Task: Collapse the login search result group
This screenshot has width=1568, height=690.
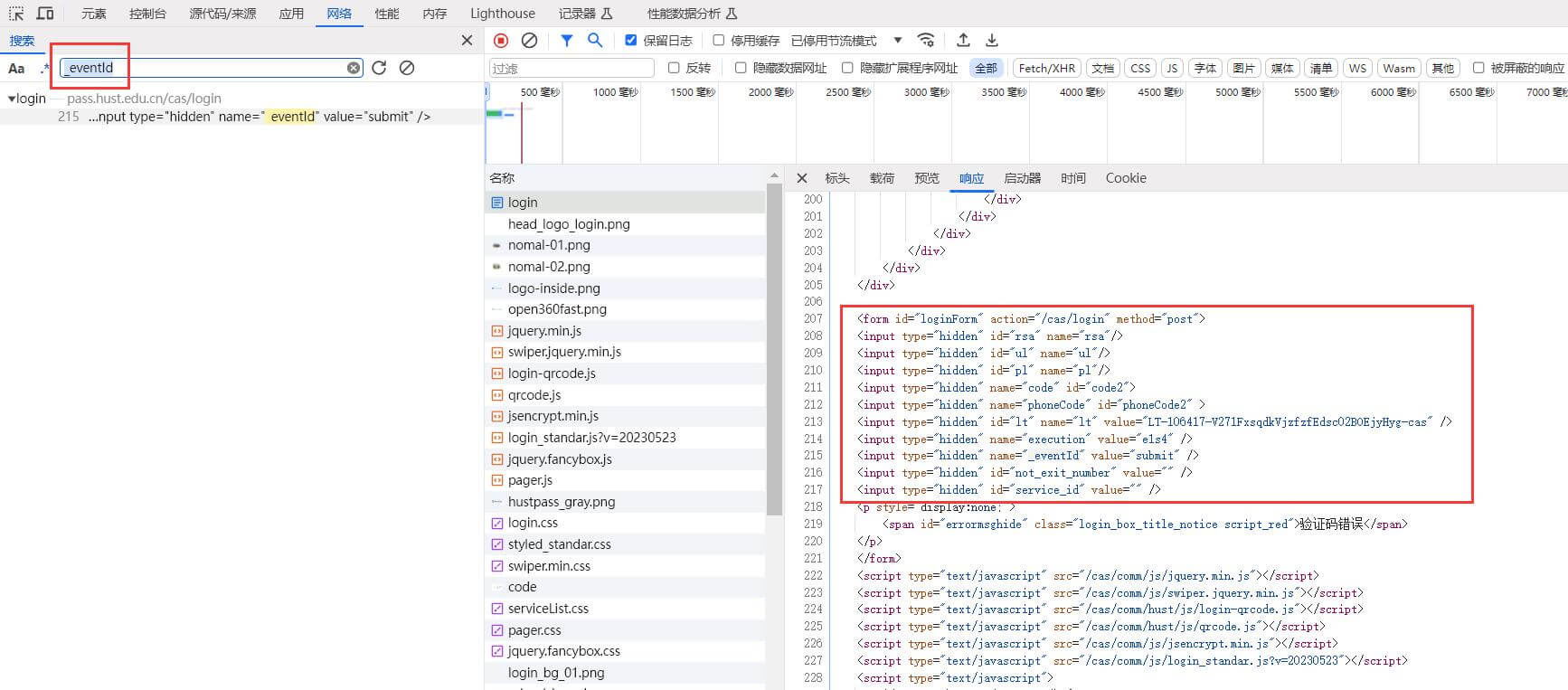Action: click(12, 99)
